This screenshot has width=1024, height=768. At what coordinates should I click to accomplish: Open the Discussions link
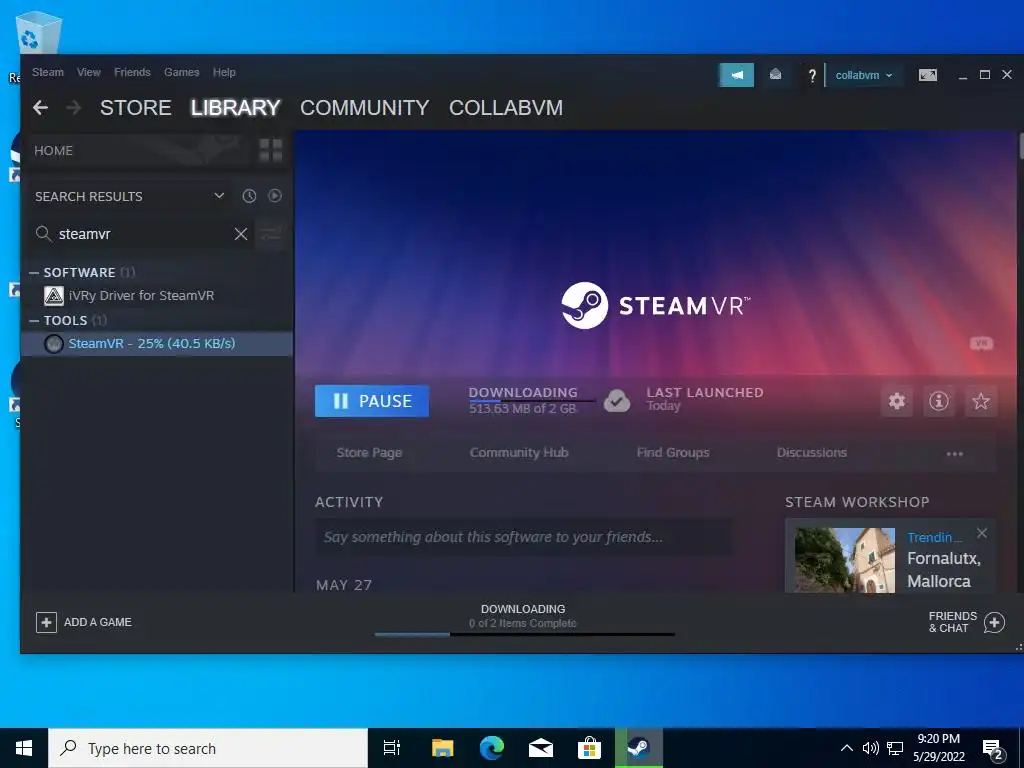click(812, 453)
